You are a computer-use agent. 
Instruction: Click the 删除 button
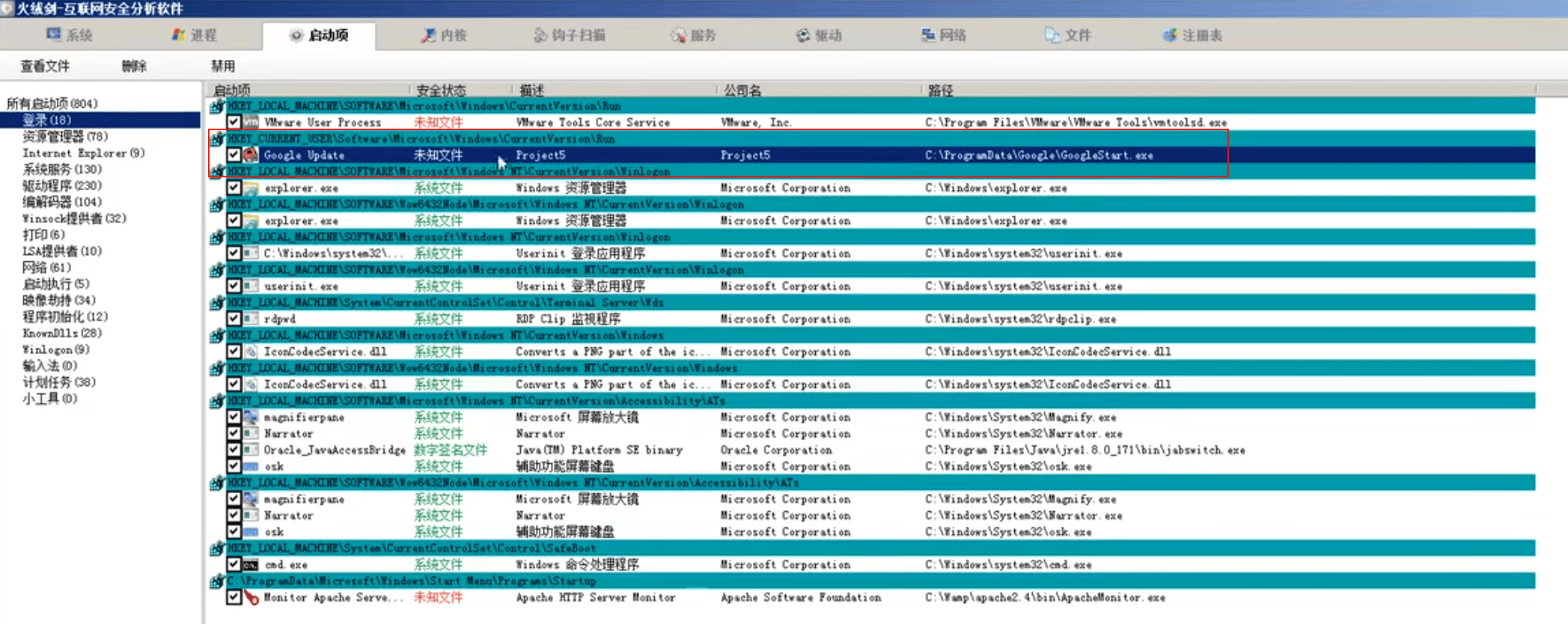click(x=134, y=67)
